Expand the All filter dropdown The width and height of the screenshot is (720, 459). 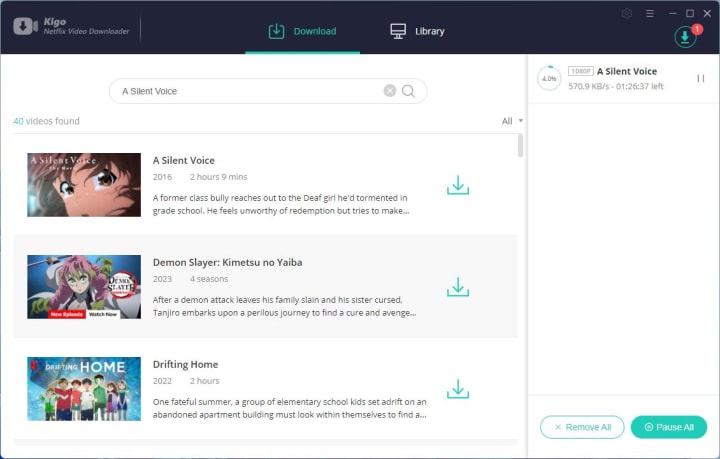pyautogui.click(x=512, y=121)
